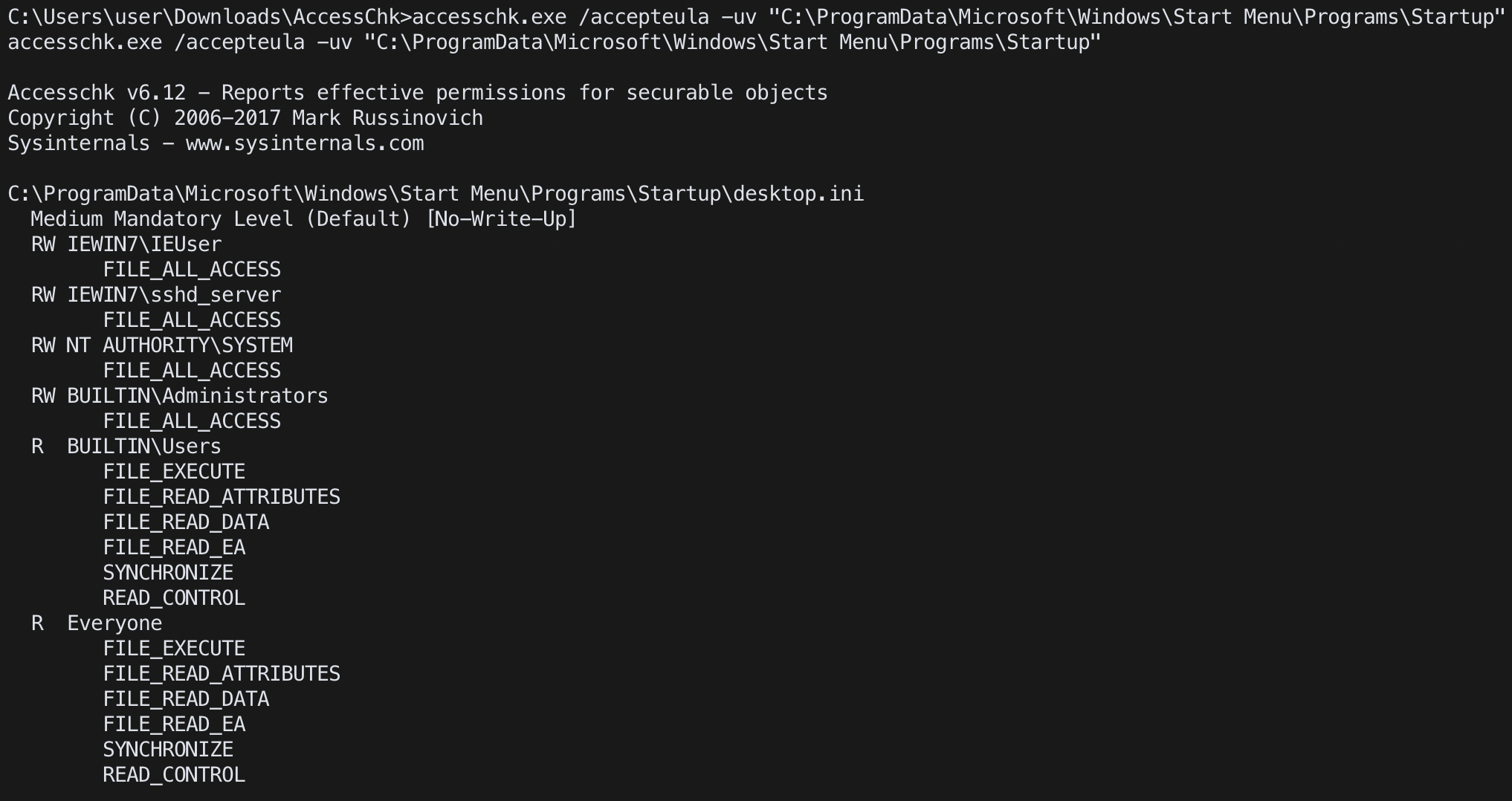
Task: Click FILE_READ_EA under Everyone
Action: (174, 724)
